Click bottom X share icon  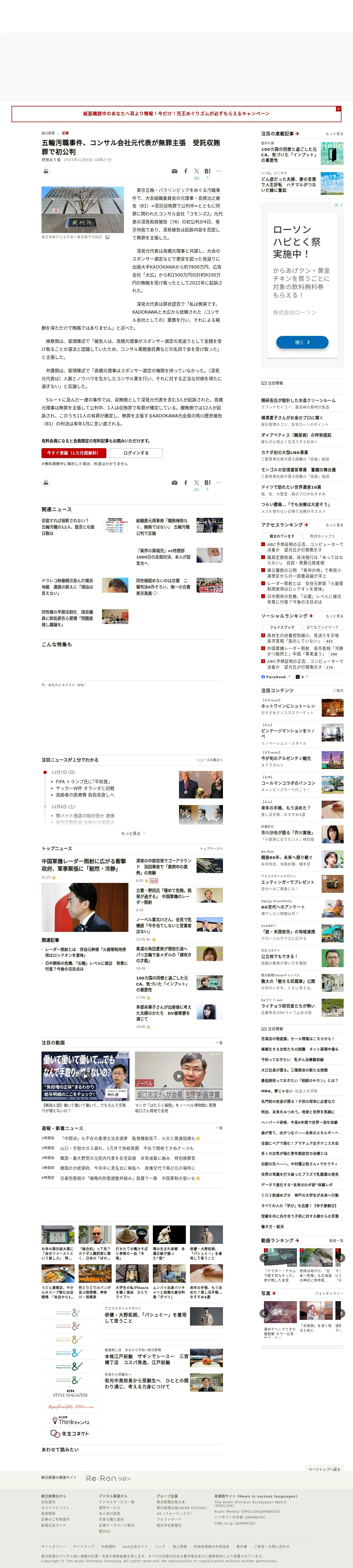[x=197, y=483]
